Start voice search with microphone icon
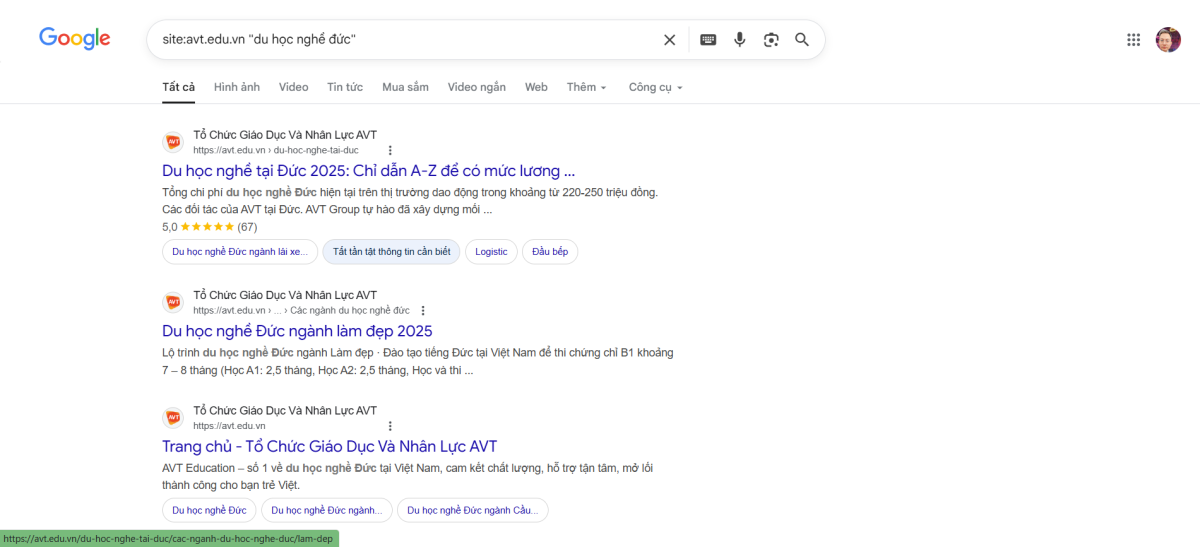This screenshot has width=1200, height=547. pos(740,40)
